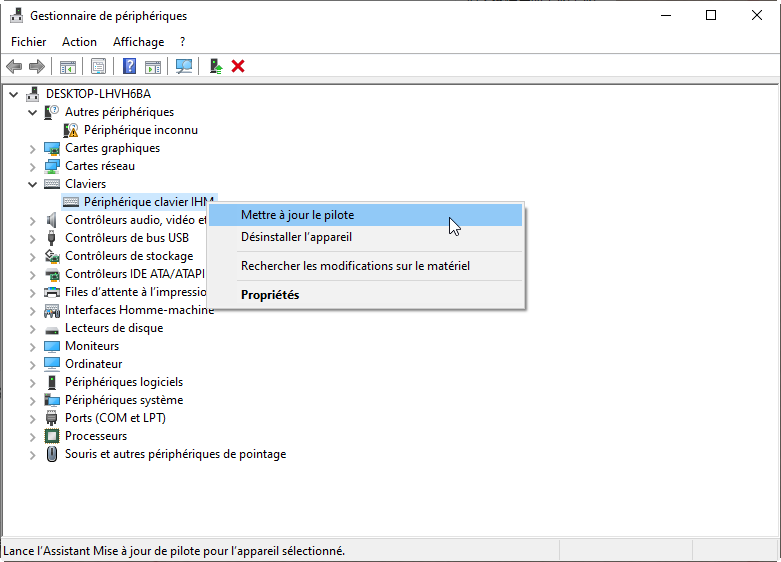Viewport: 781px width, 562px height.
Task: Click the speaker icon of Contrôleurs audio
Action: point(51,220)
